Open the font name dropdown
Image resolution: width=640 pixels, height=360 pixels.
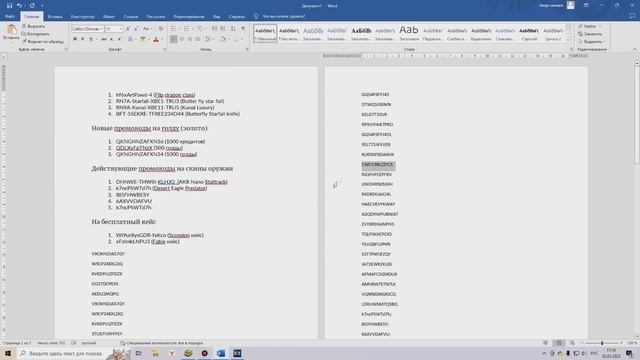coord(101,29)
